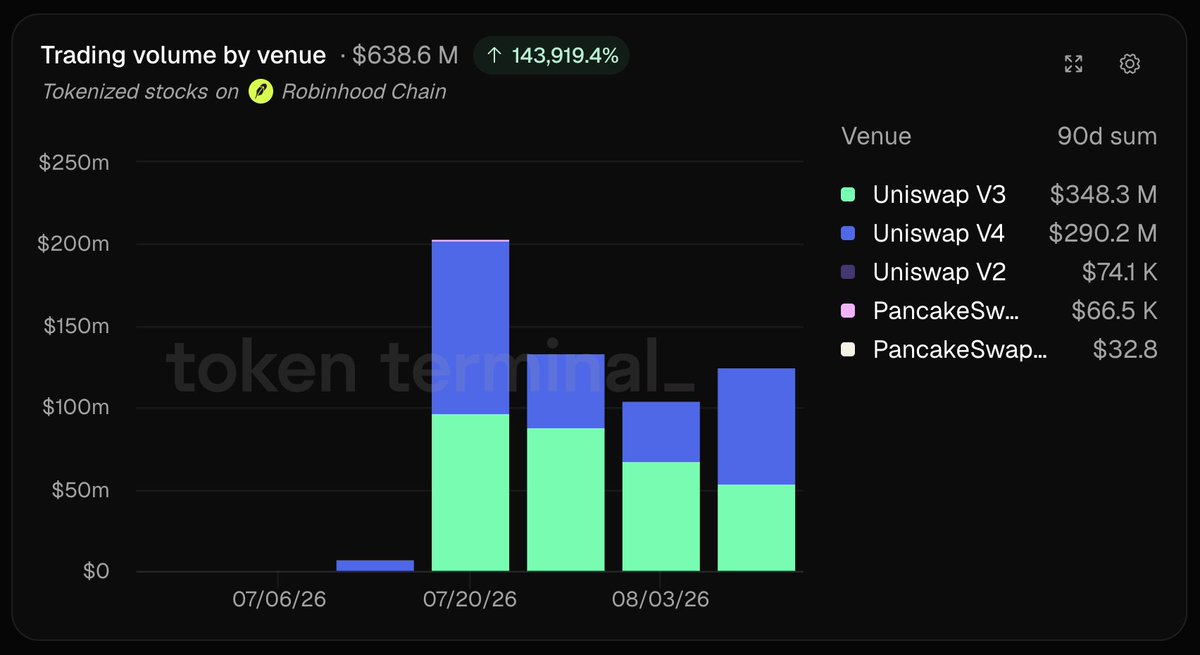Click the small blue bar left of 07/20/26
The image size is (1200, 655).
[375, 566]
